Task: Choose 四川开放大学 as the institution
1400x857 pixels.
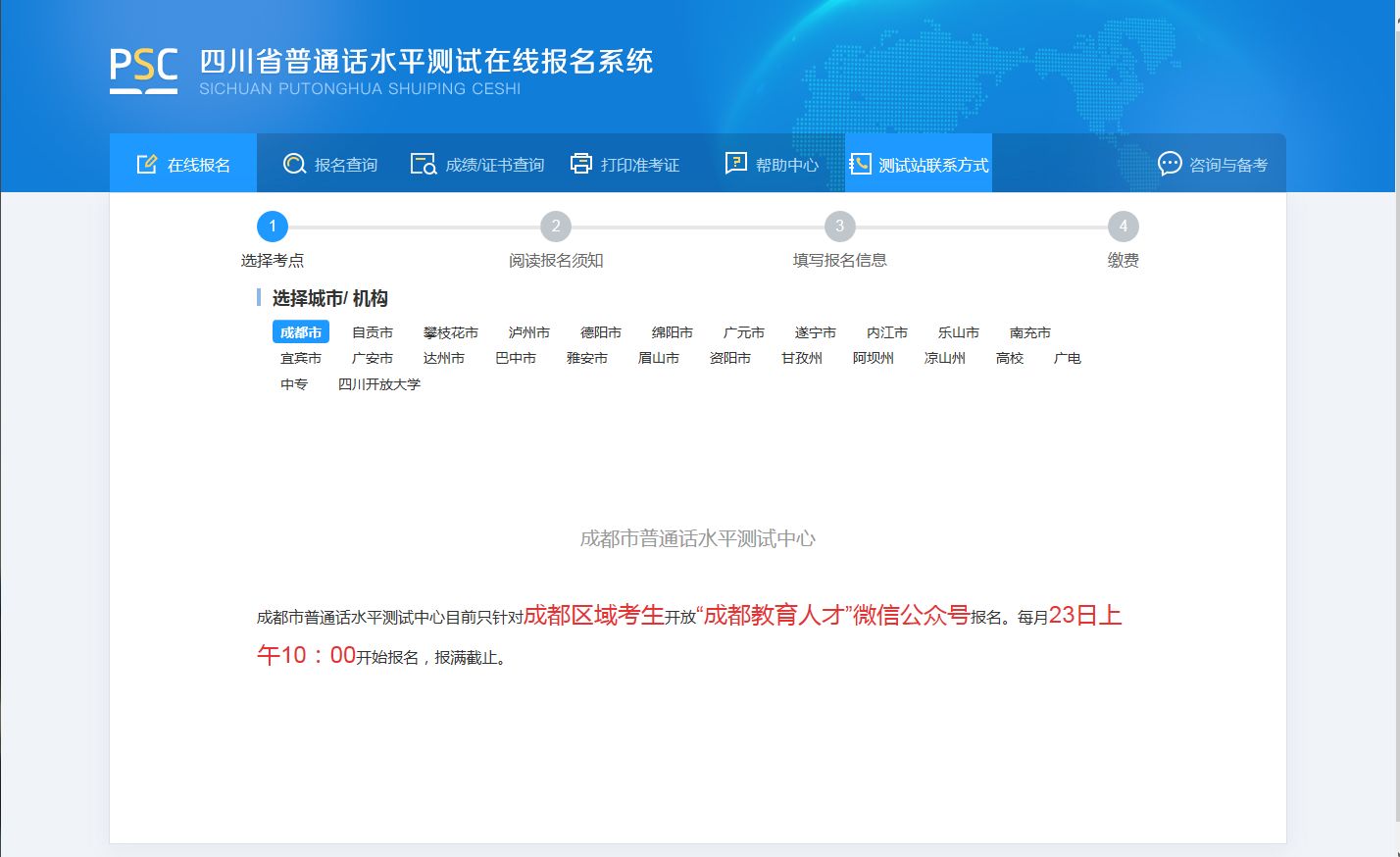Action: (x=380, y=384)
